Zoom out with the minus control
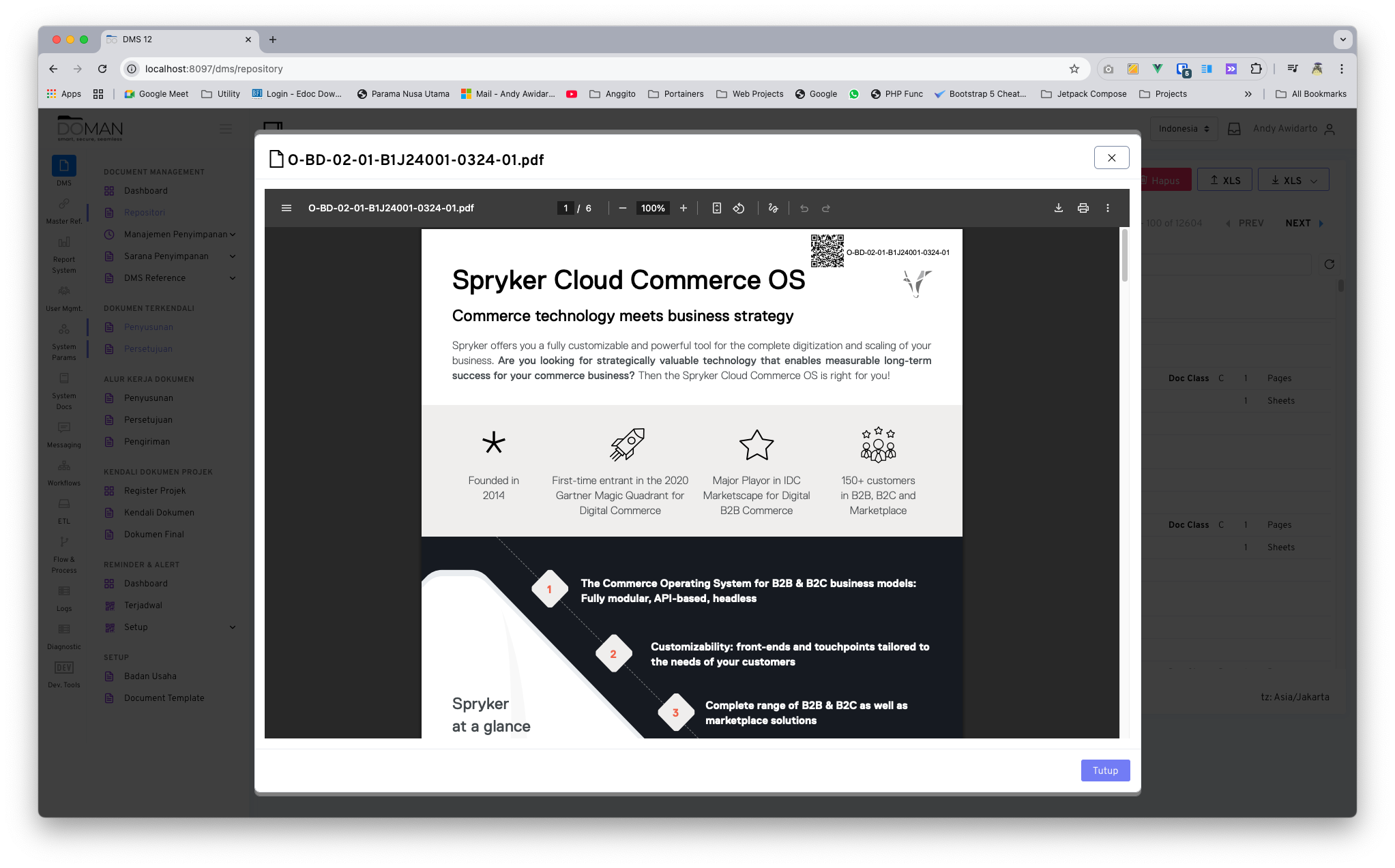Screen dimensions: 1395x868 click(x=621, y=208)
